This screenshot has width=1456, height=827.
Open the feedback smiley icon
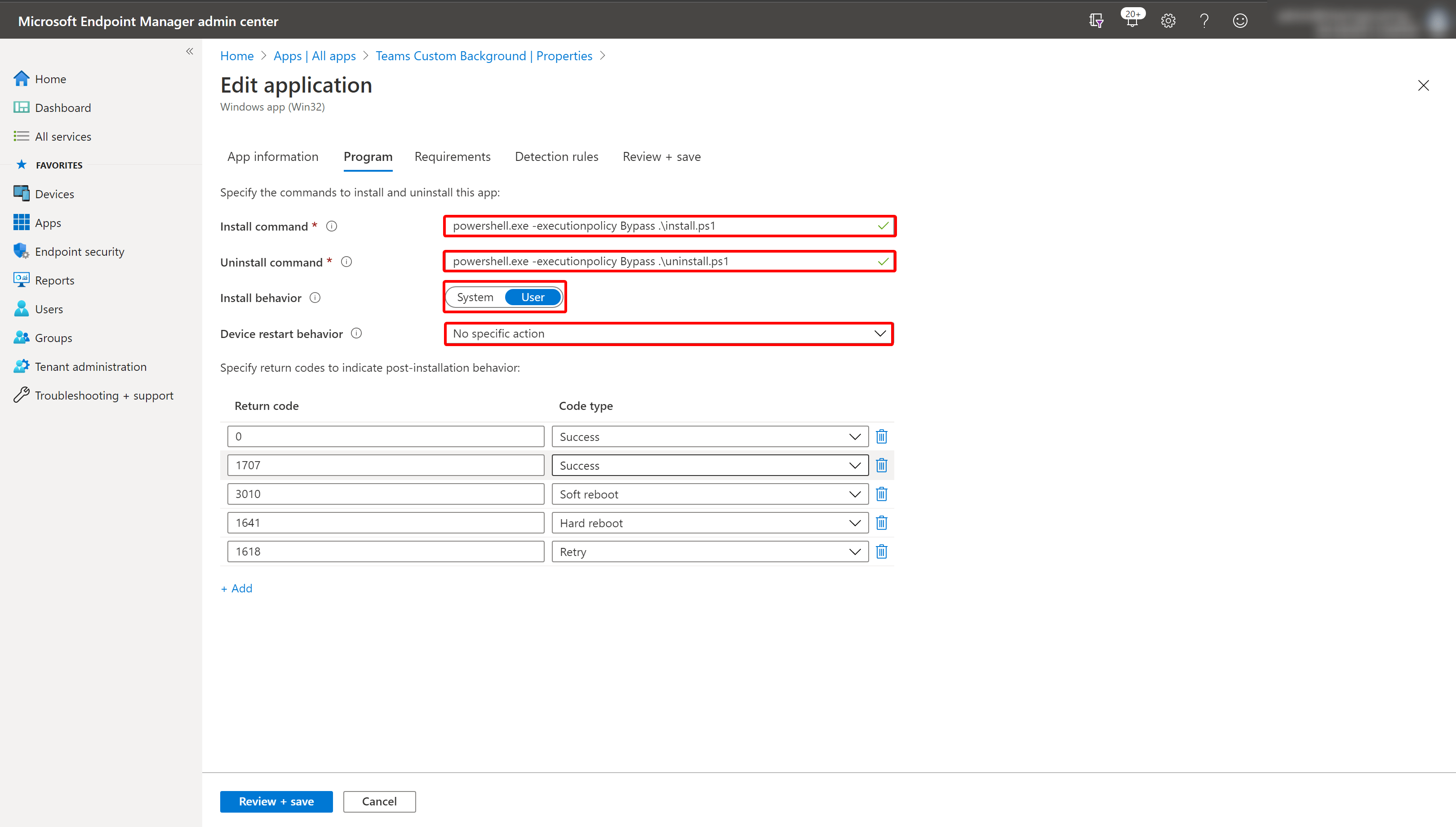tap(1240, 21)
